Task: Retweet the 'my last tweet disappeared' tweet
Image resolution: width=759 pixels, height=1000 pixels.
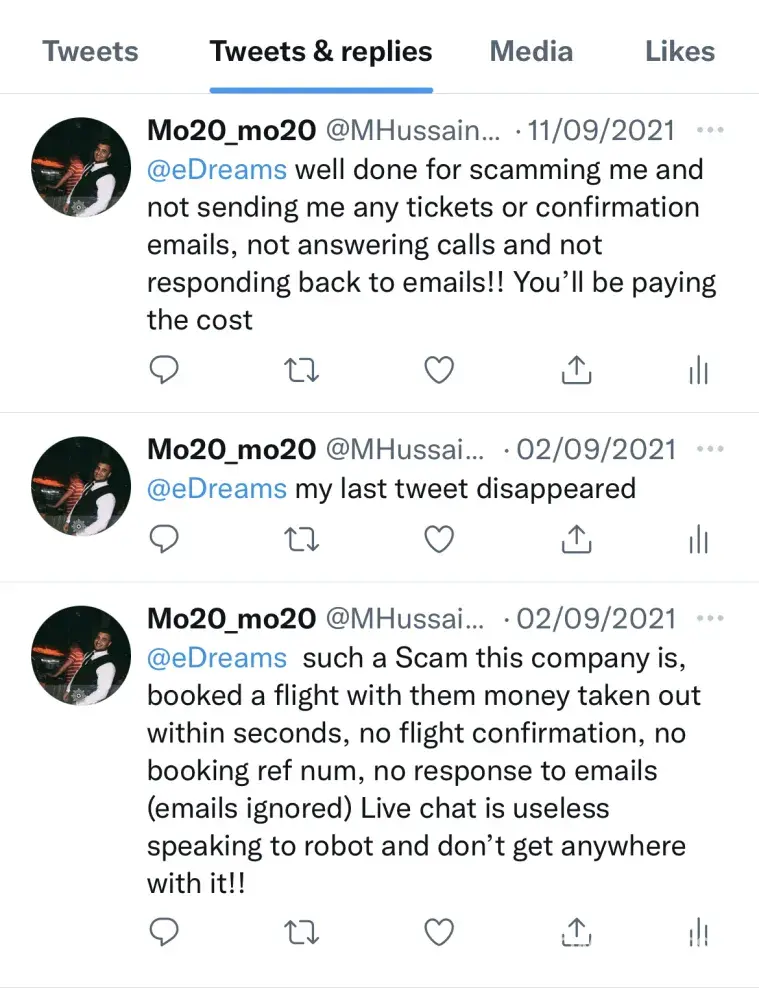Action: pyautogui.click(x=302, y=540)
